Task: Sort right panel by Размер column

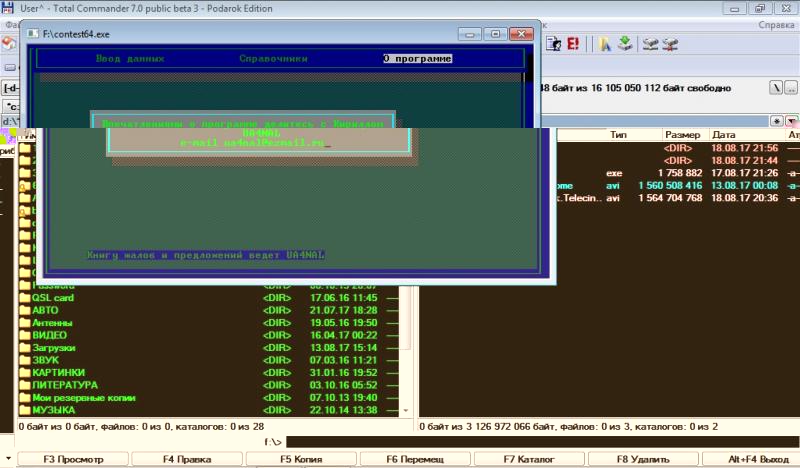Action: [x=684, y=134]
